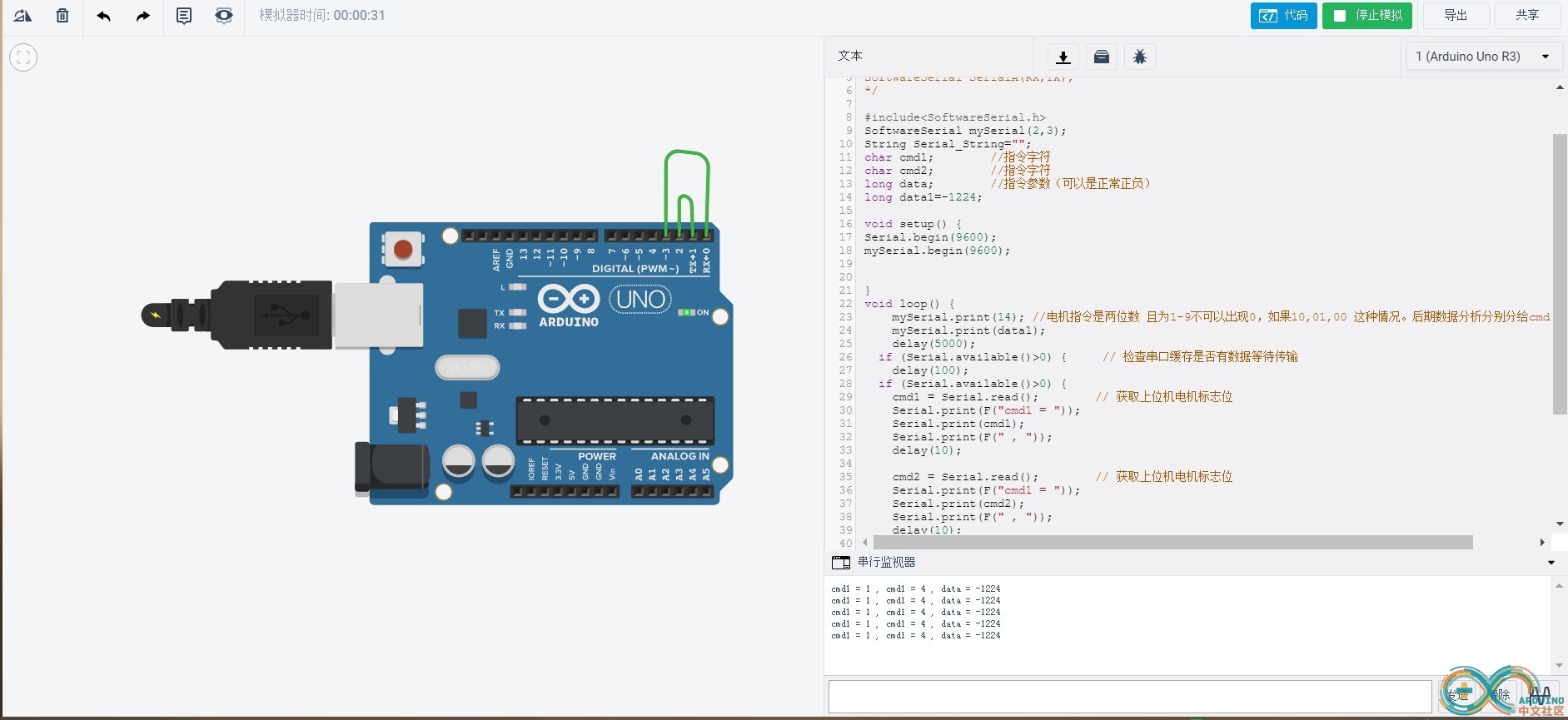Click the 停止模拟 stop simulation button
Viewport: 1568px width, 720px height.
[x=1367, y=15]
